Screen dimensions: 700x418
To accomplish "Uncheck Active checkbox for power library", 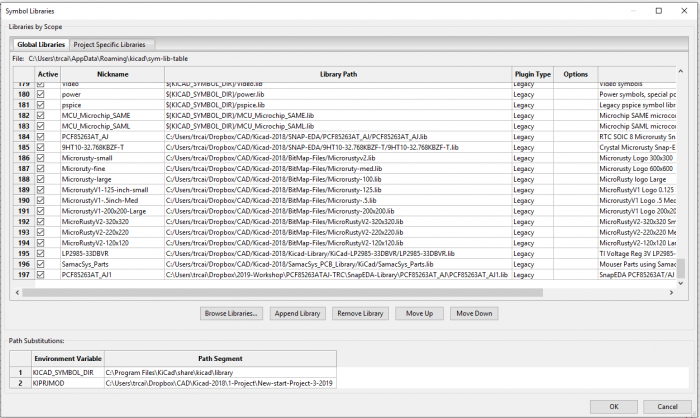I will coord(41,94).
